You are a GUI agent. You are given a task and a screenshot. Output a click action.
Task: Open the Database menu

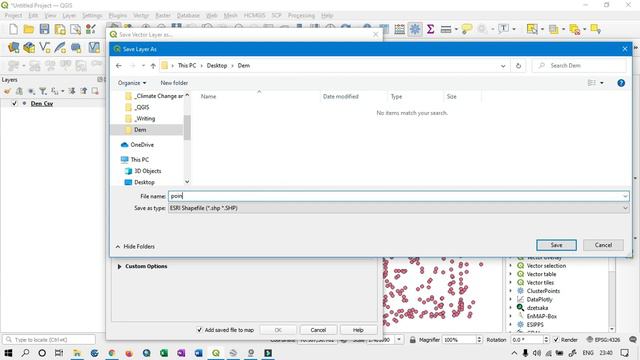[188, 16]
